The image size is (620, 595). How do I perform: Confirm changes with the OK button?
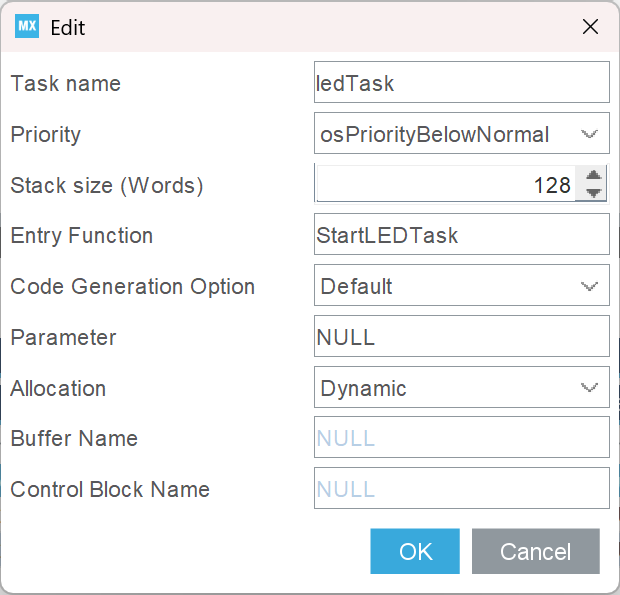(x=415, y=551)
